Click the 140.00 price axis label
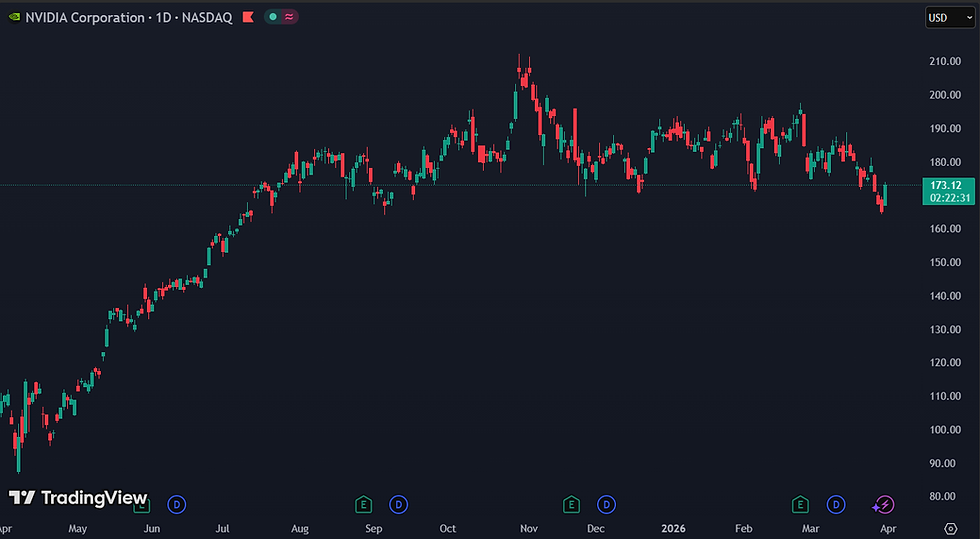This screenshot has width=980, height=539. (x=946, y=296)
